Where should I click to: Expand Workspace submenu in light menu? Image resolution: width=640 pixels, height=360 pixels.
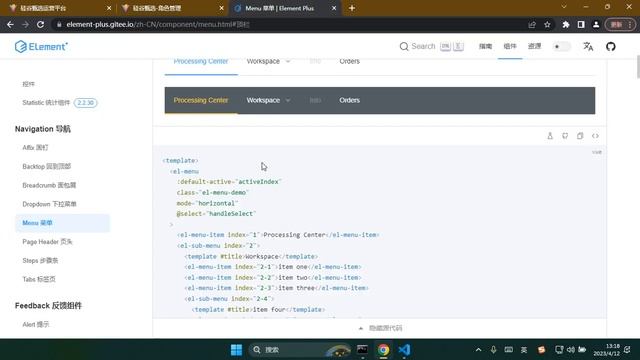[x=268, y=62]
